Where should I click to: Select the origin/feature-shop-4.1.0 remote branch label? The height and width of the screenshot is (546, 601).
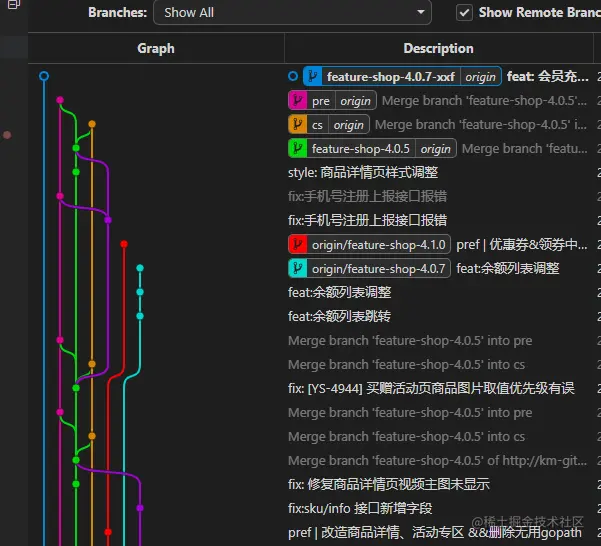pos(378,244)
